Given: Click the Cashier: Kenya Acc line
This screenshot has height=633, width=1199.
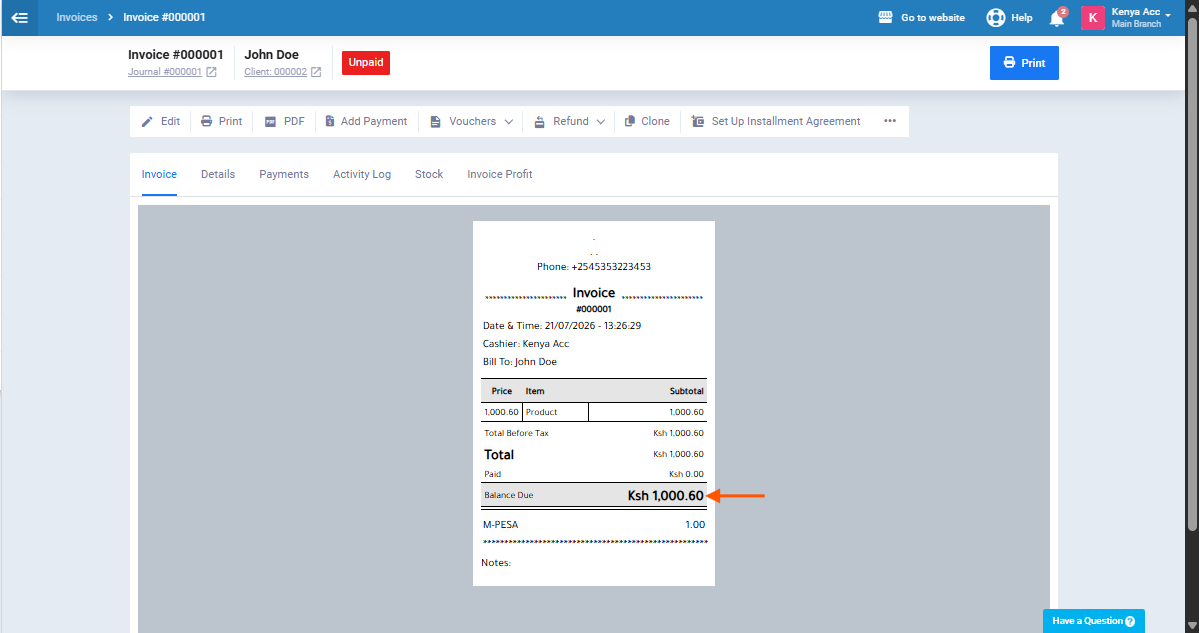Looking at the screenshot, I should (526, 344).
